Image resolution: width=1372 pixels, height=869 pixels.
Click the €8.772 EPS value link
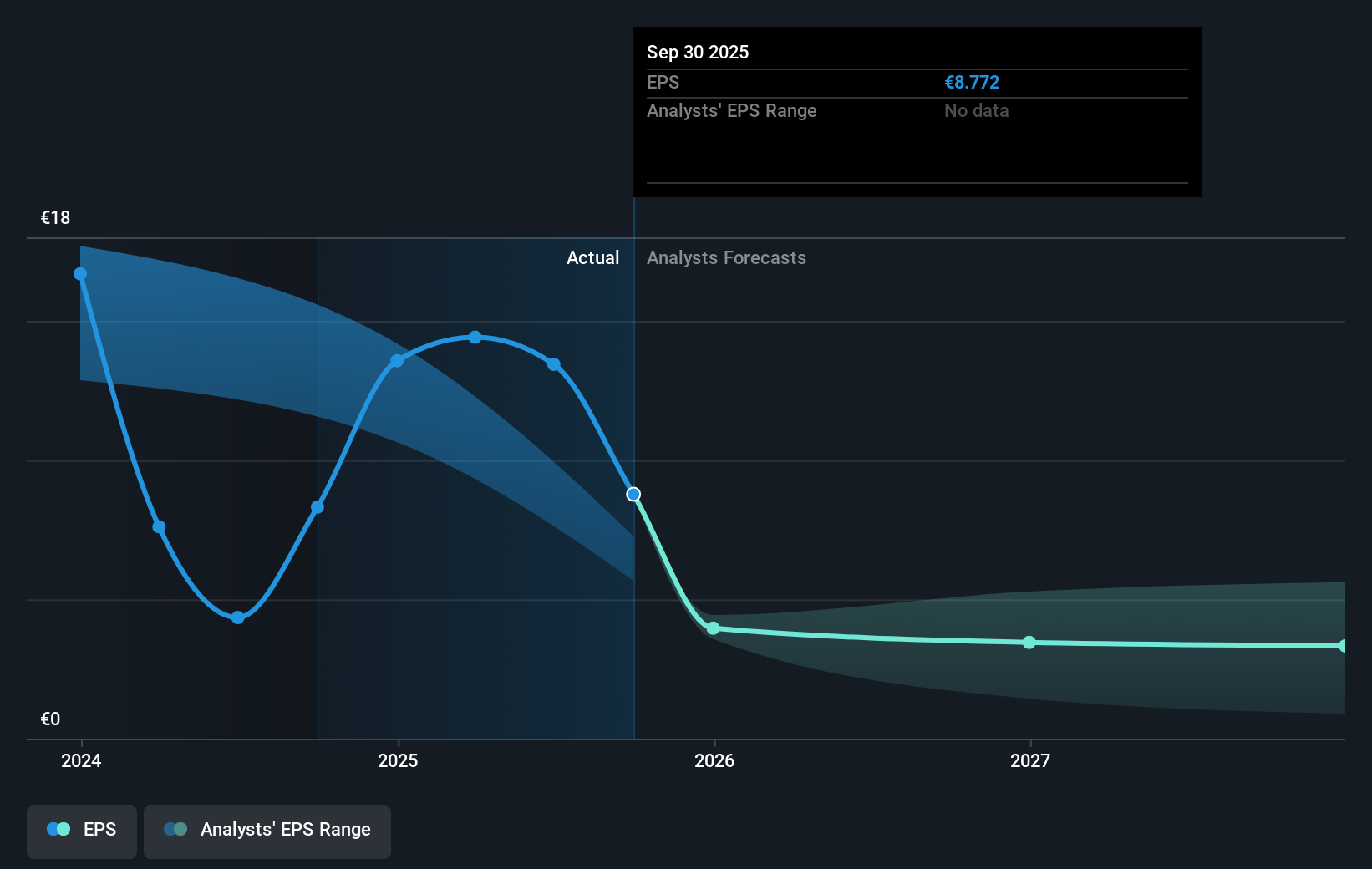(971, 82)
